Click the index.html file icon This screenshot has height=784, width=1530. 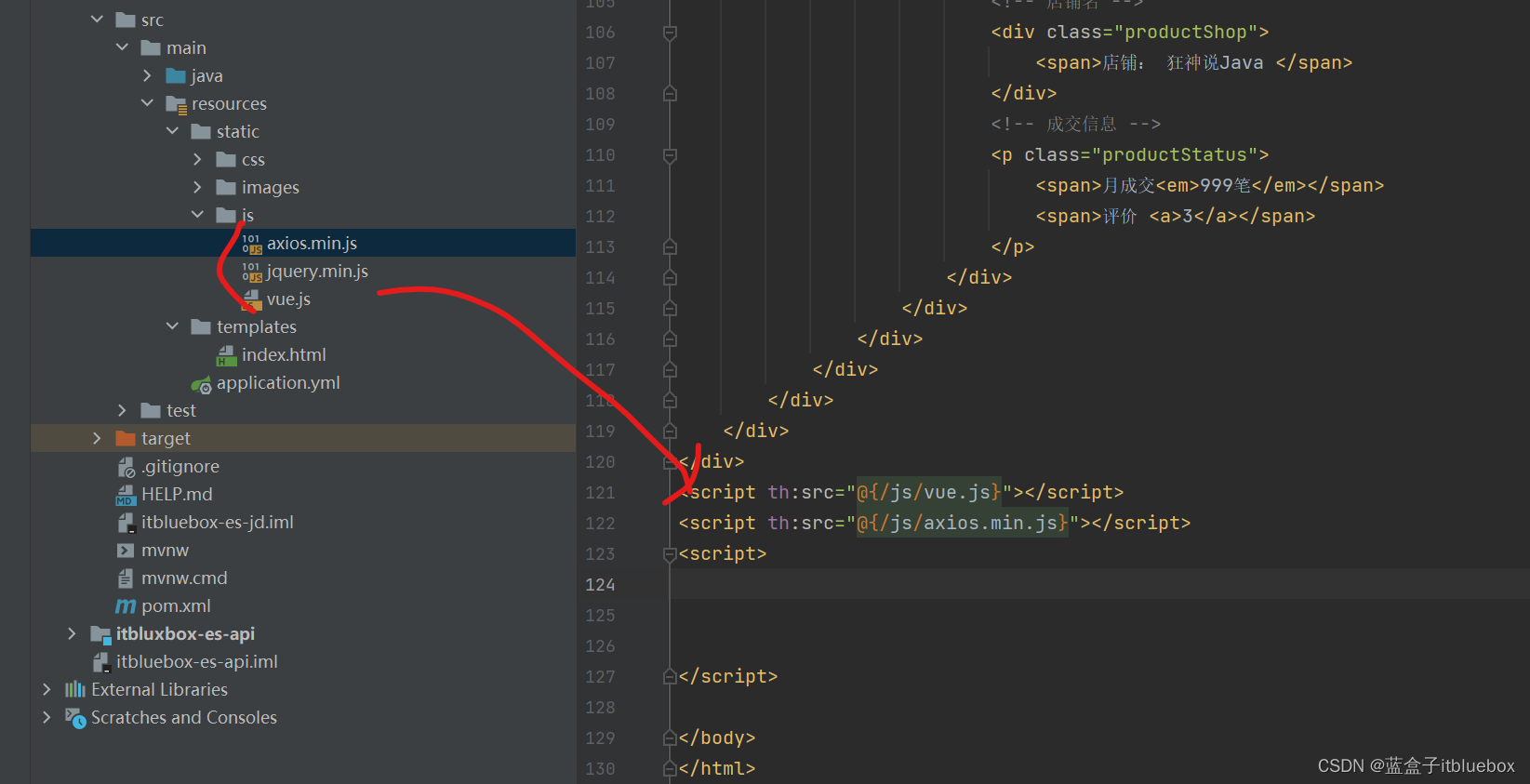(226, 355)
